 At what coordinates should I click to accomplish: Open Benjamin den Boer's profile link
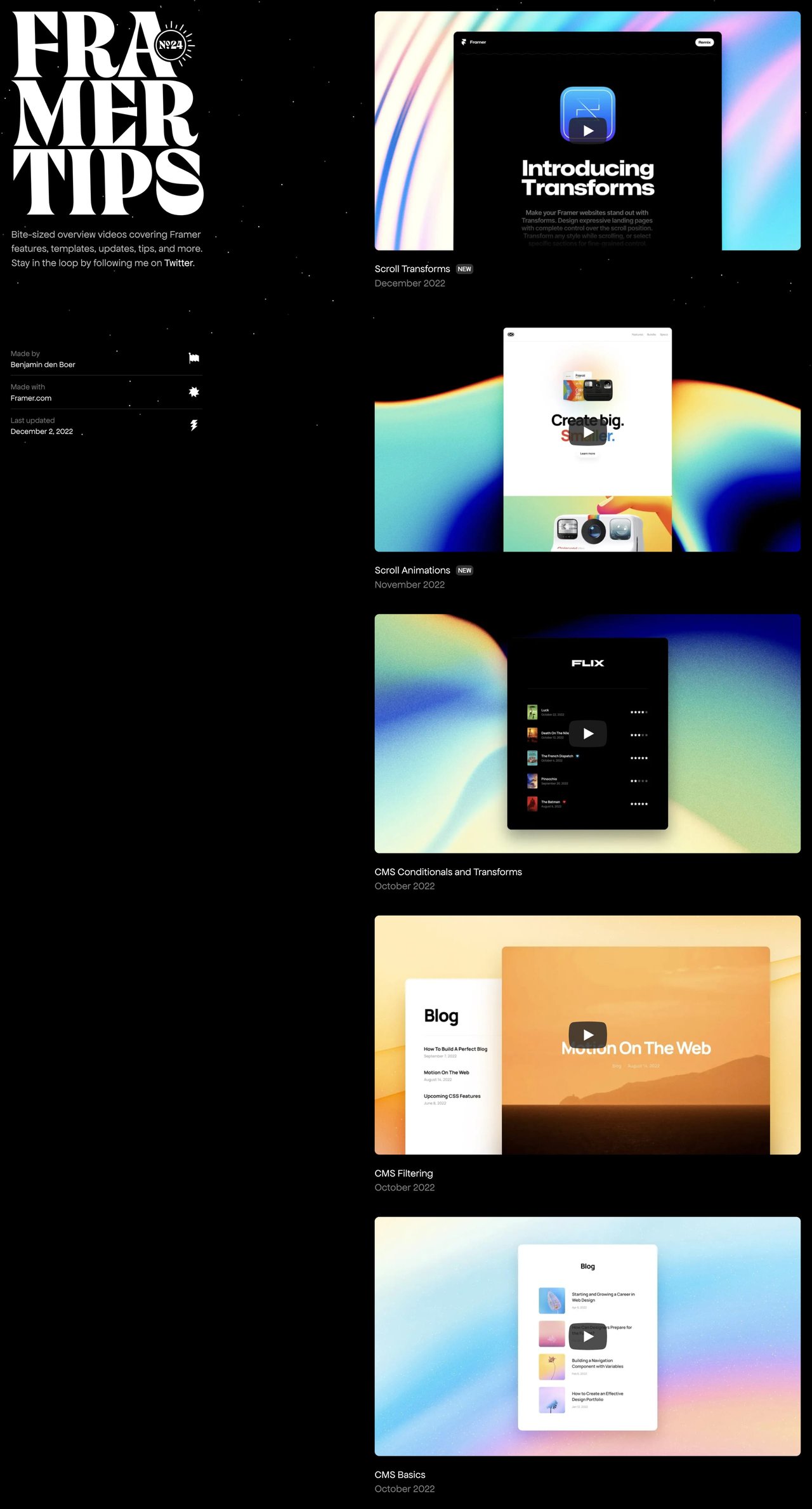43,365
